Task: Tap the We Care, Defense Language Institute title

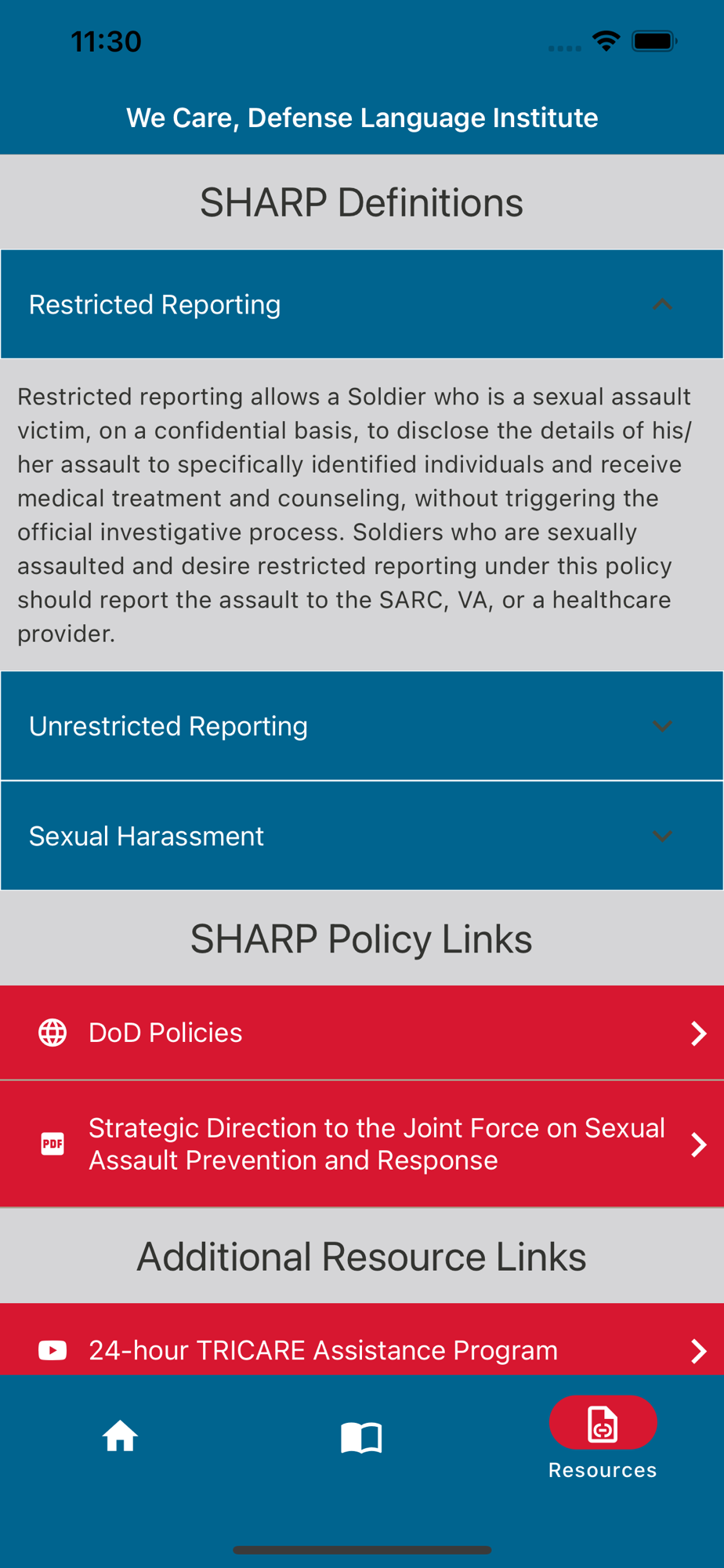Action: [x=362, y=118]
